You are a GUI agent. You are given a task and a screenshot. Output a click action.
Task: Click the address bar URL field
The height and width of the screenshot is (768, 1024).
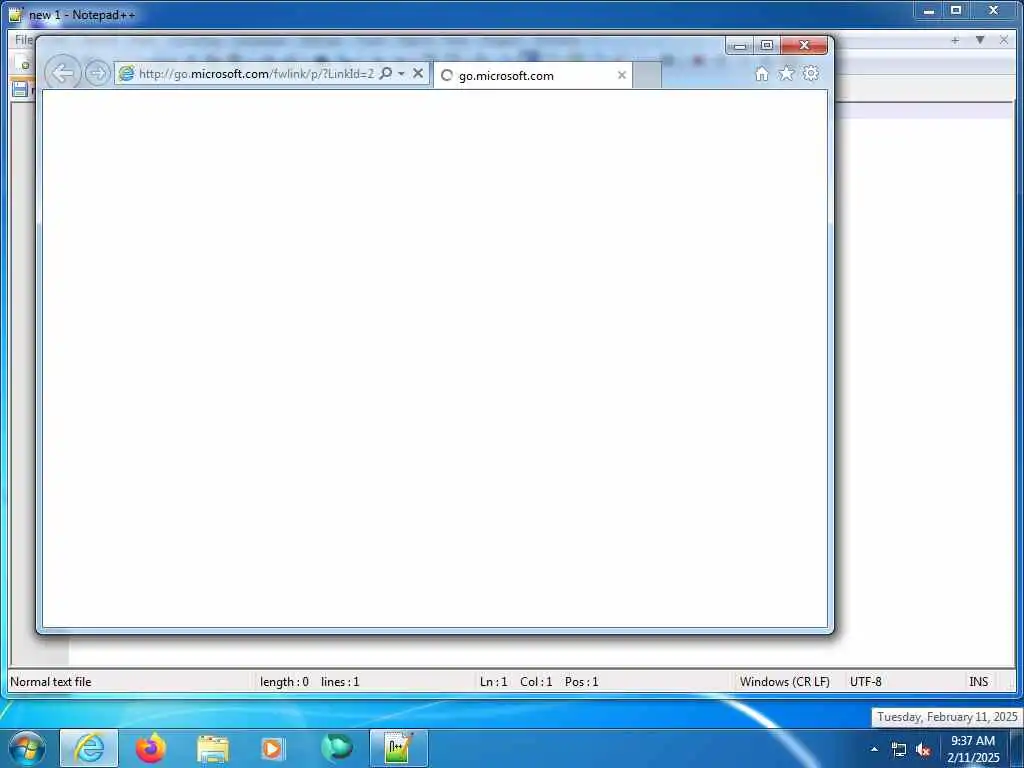click(256, 74)
